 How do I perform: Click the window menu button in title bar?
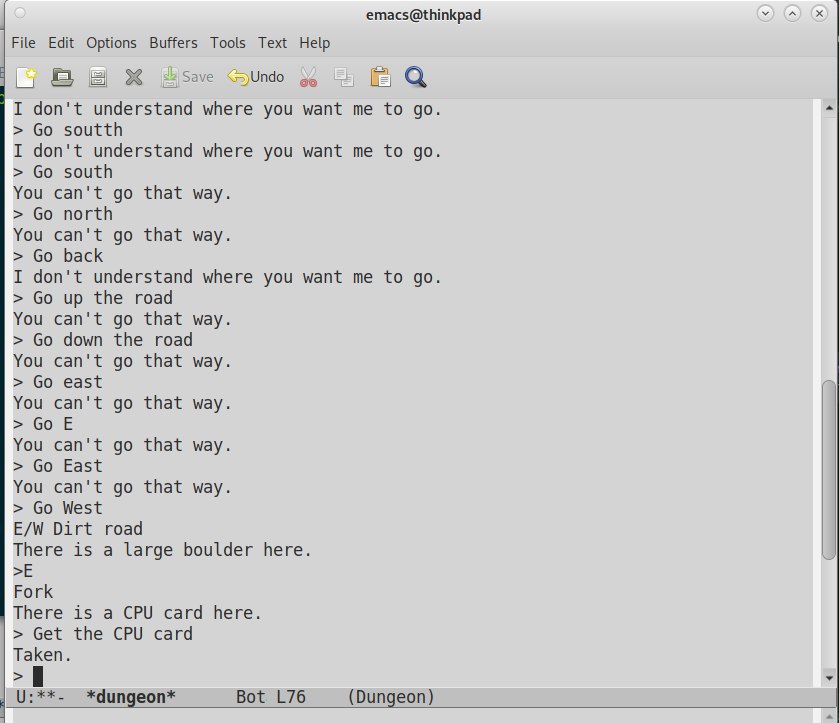tap(20, 13)
